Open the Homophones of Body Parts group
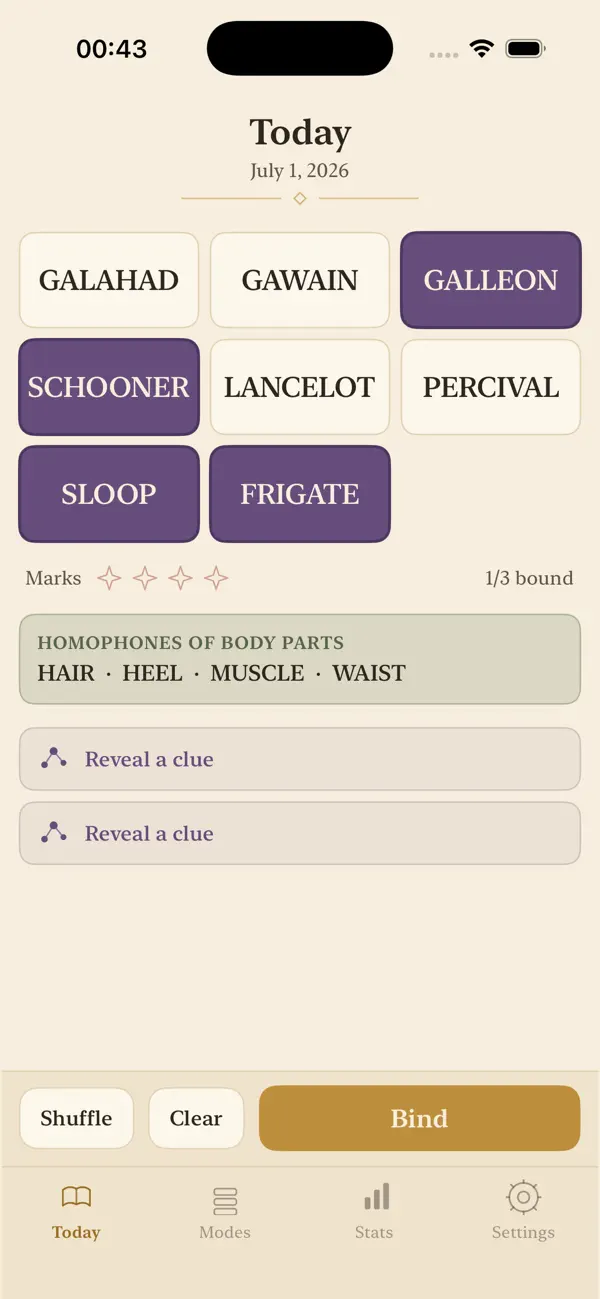 point(300,659)
